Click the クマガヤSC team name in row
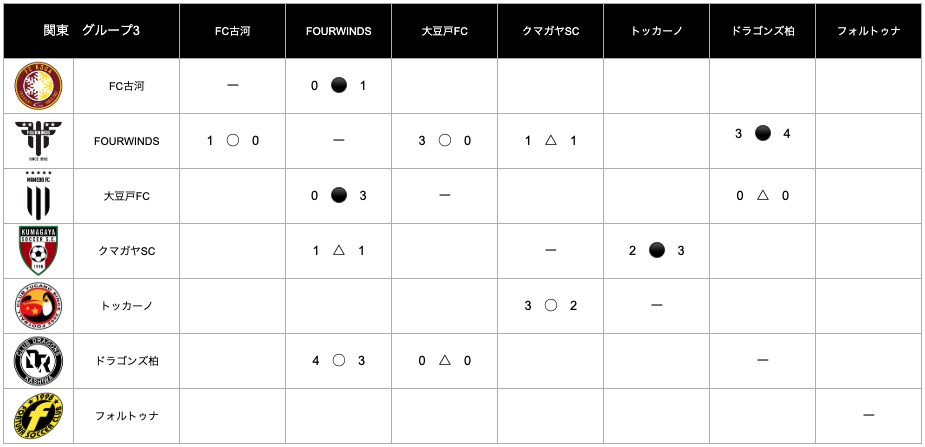 coord(126,251)
